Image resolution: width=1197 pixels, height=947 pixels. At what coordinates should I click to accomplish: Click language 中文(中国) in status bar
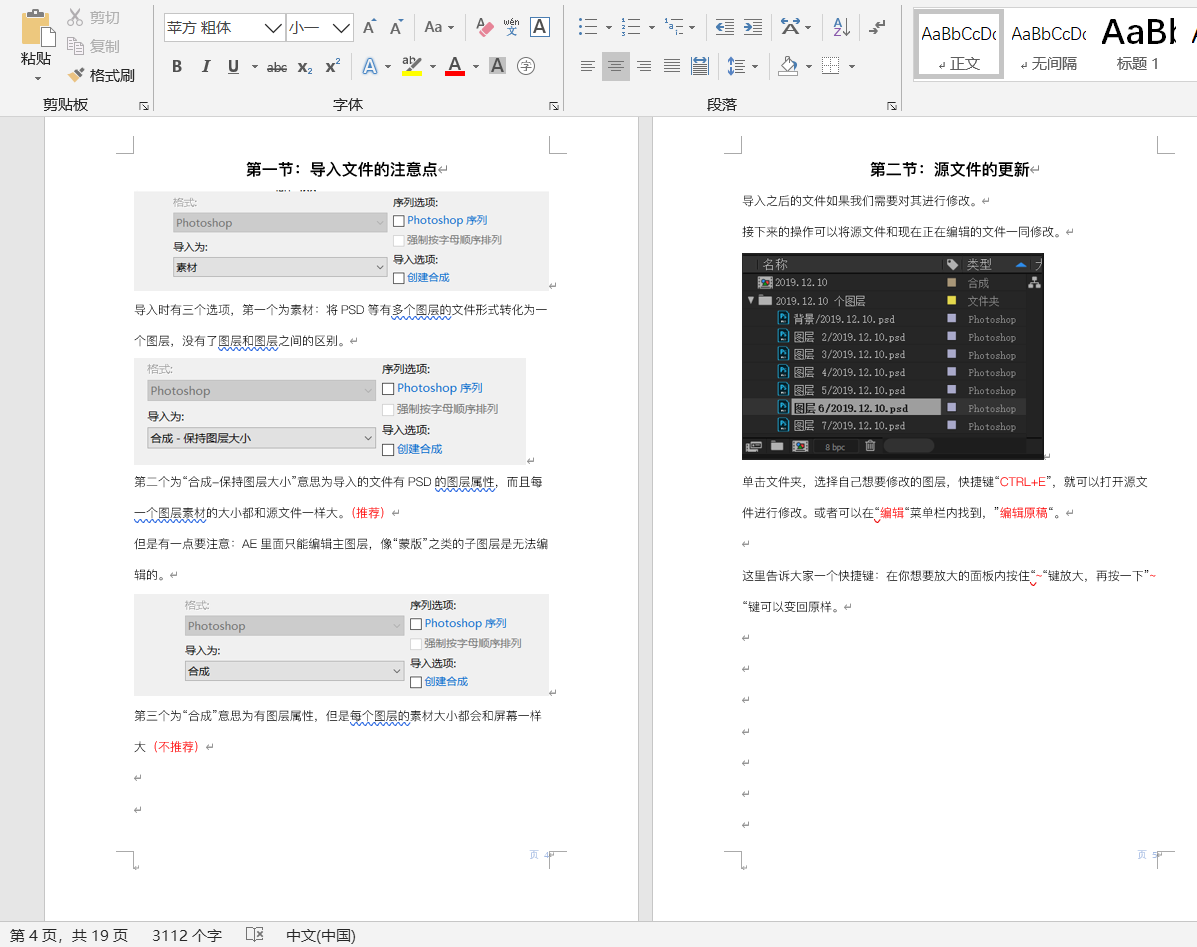(321, 936)
